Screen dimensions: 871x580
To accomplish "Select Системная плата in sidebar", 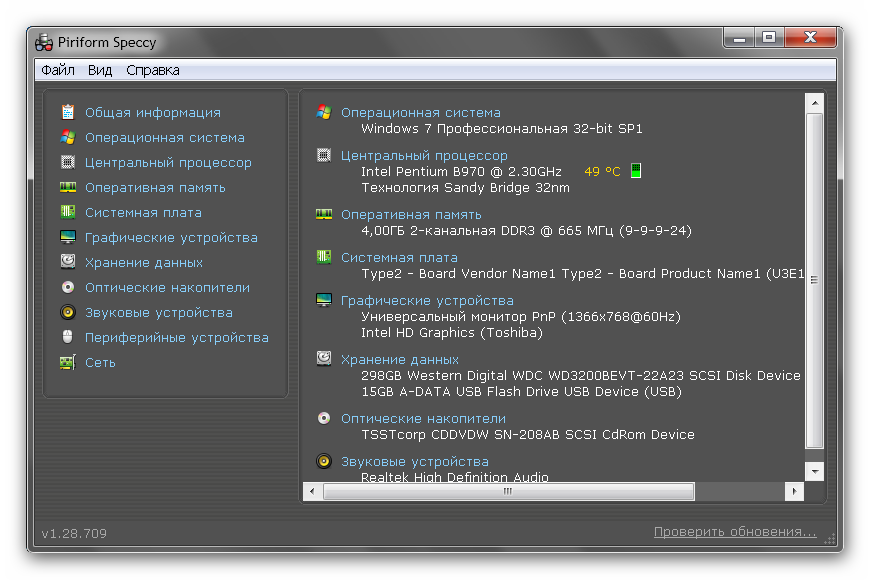I will click(143, 213).
